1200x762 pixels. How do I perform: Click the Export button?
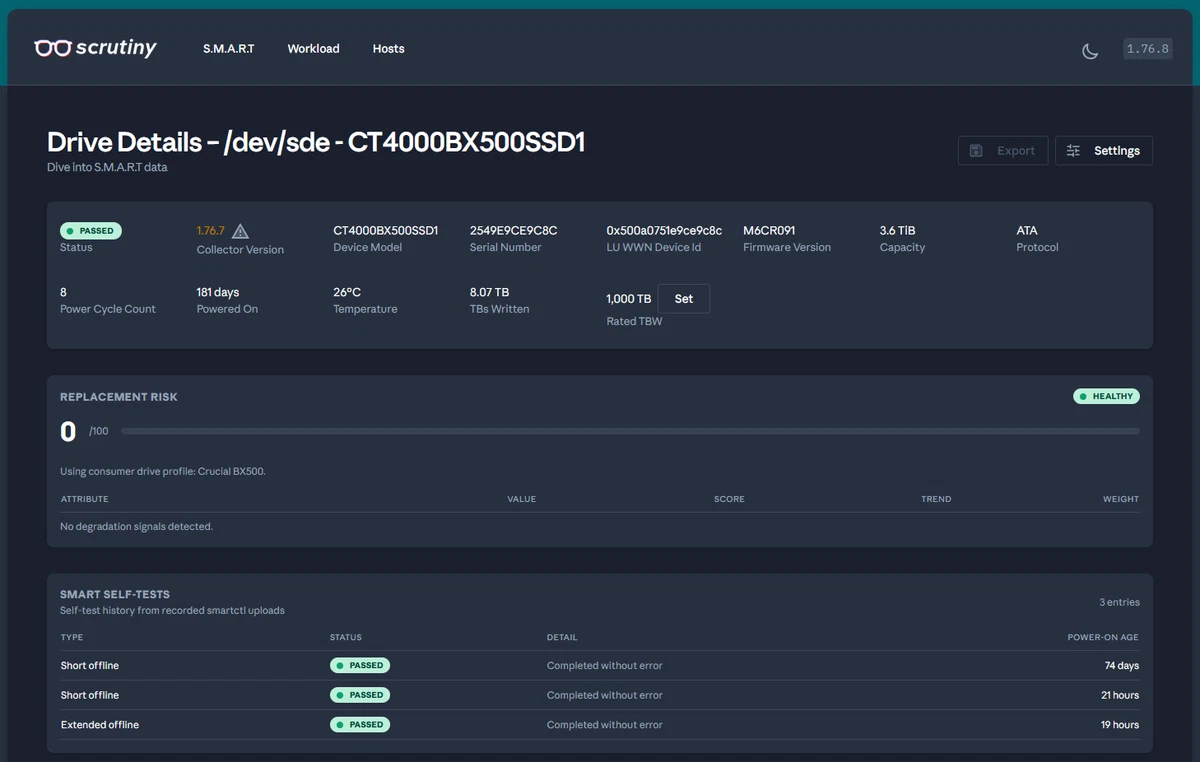point(1003,151)
